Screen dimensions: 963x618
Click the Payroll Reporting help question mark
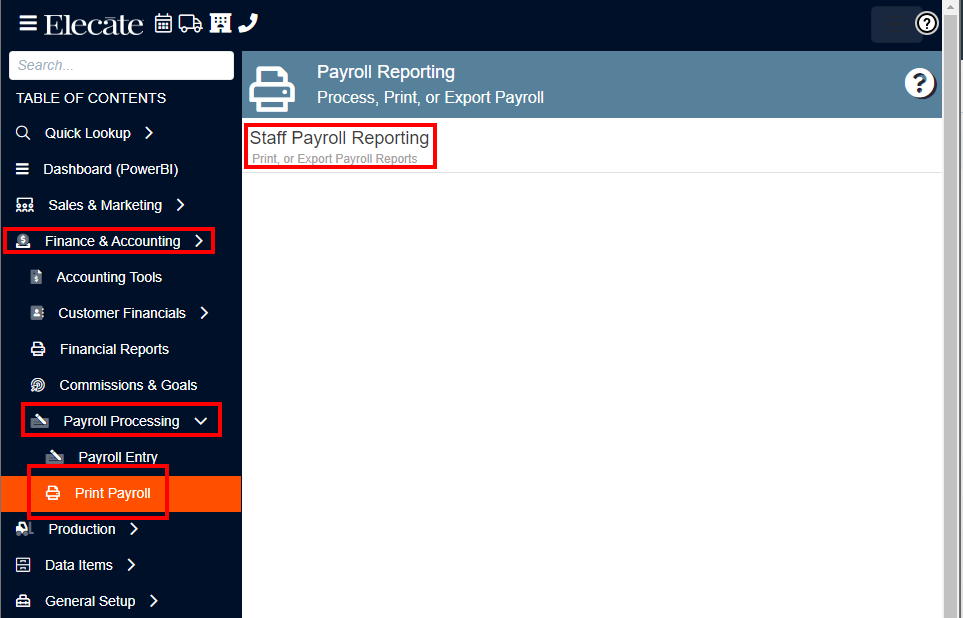(919, 83)
